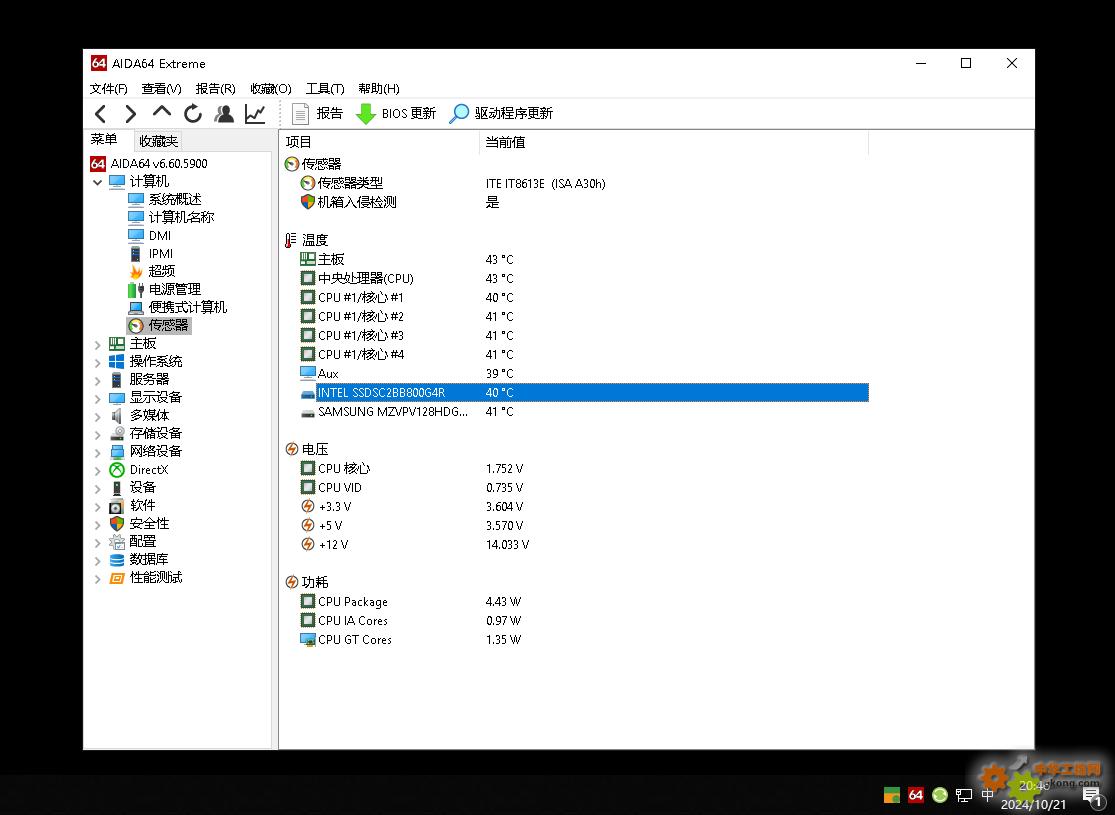
Task: Click the 中 input method indicator
Action: pos(988,795)
